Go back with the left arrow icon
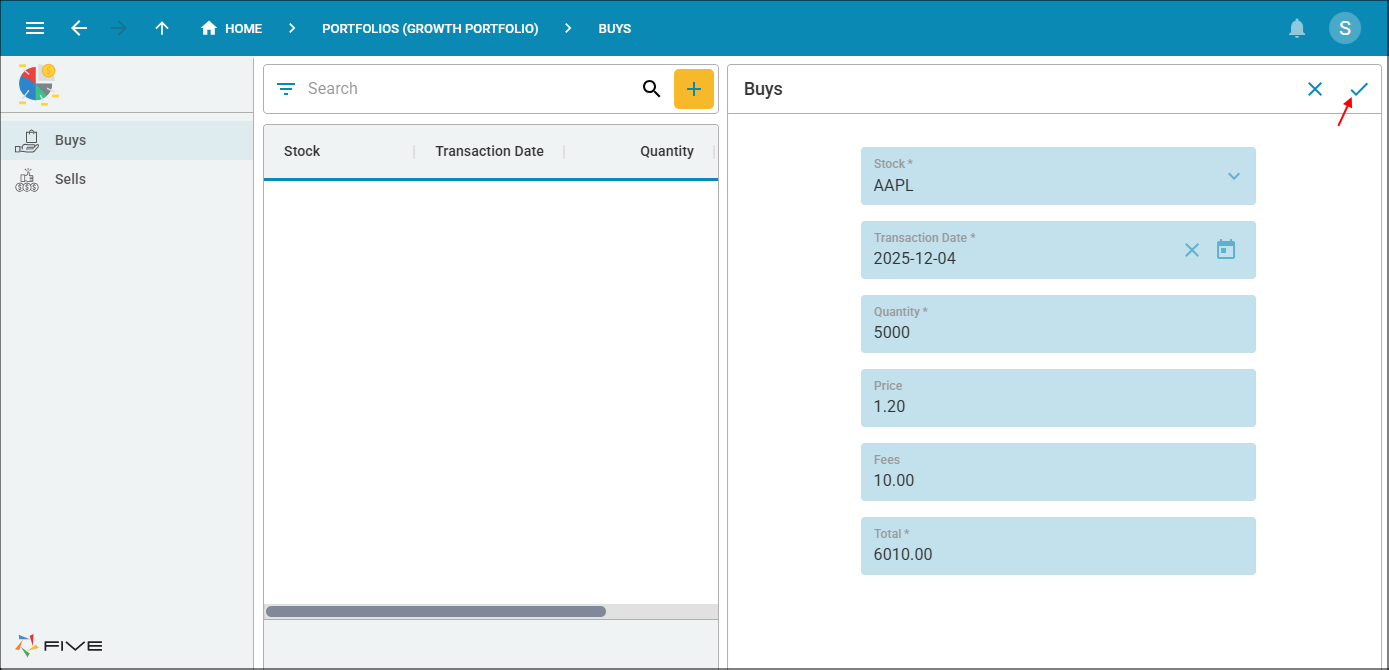This screenshot has width=1389, height=670. [79, 28]
